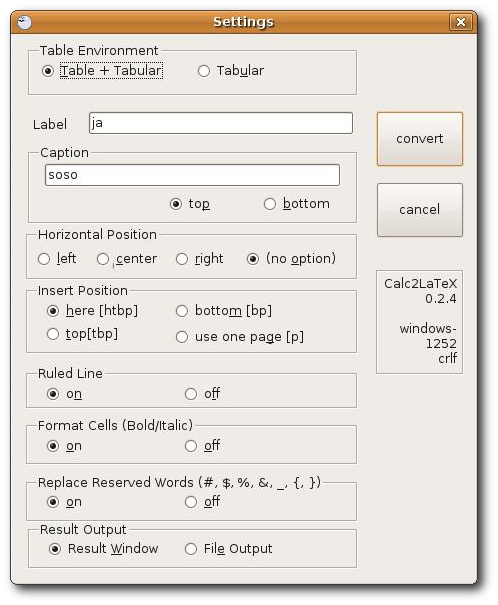Screen dimensions: 498x605
Task: Click the window icon in title bar
Action: click(25, 22)
